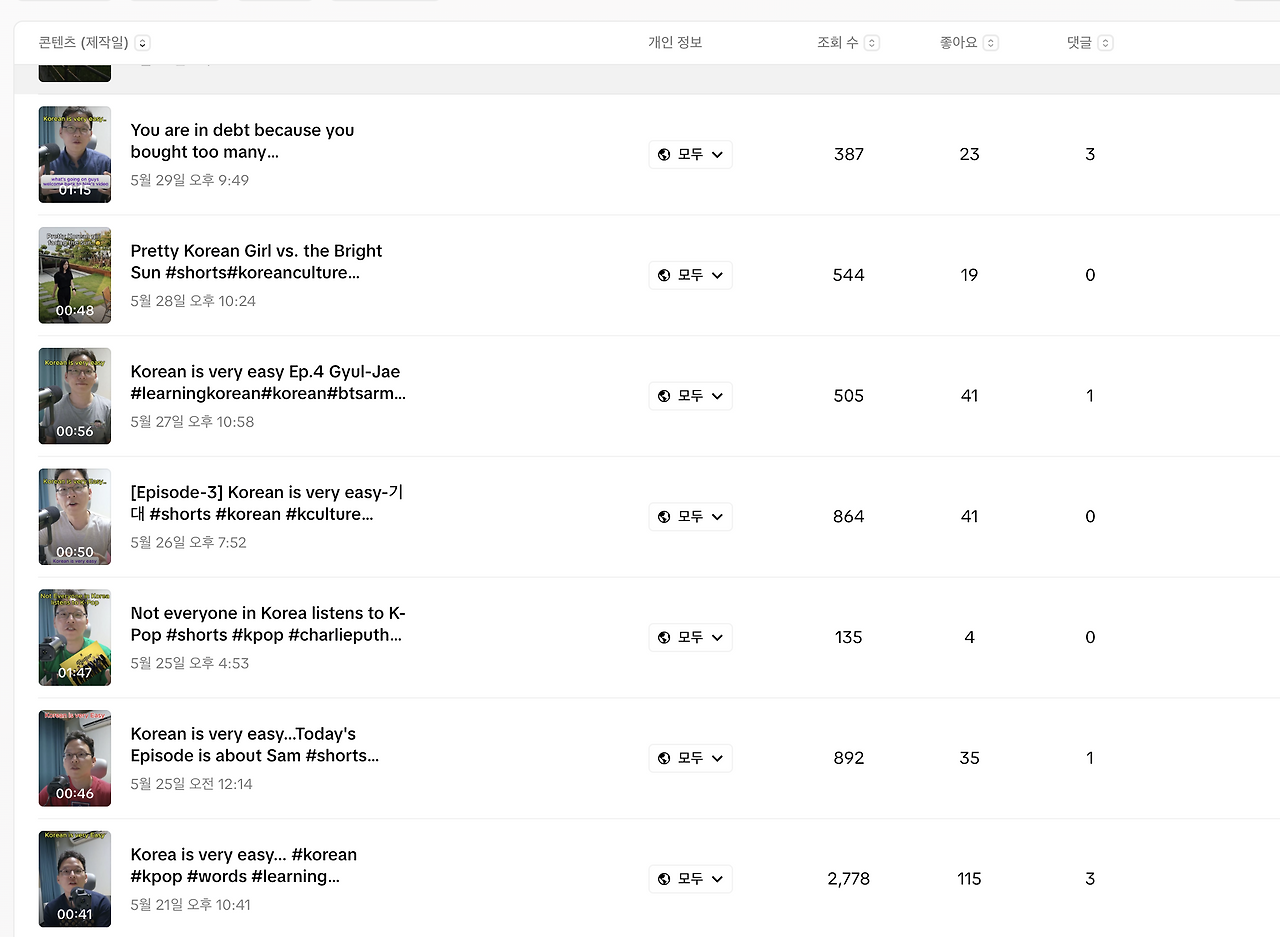Image resolution: width=1280 pixels, height=937 pixels.
Task: Click the 01:47 video thumbnail
Action: tap(75, 638)
